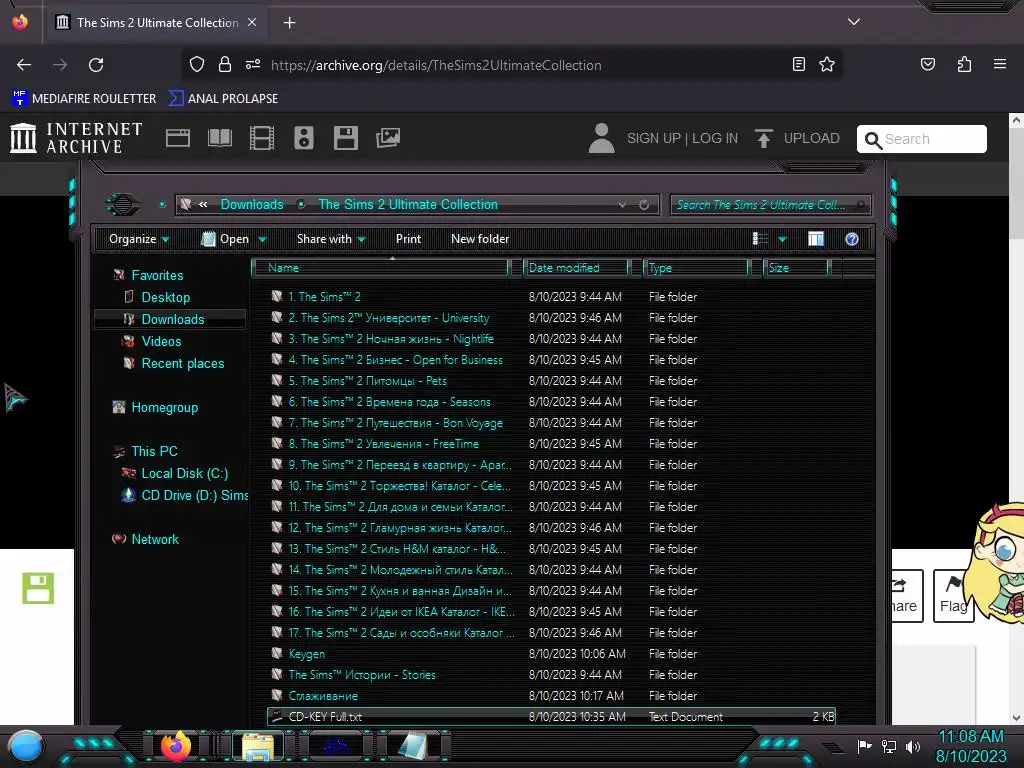Sort by the Name column header

coord(381,268)
